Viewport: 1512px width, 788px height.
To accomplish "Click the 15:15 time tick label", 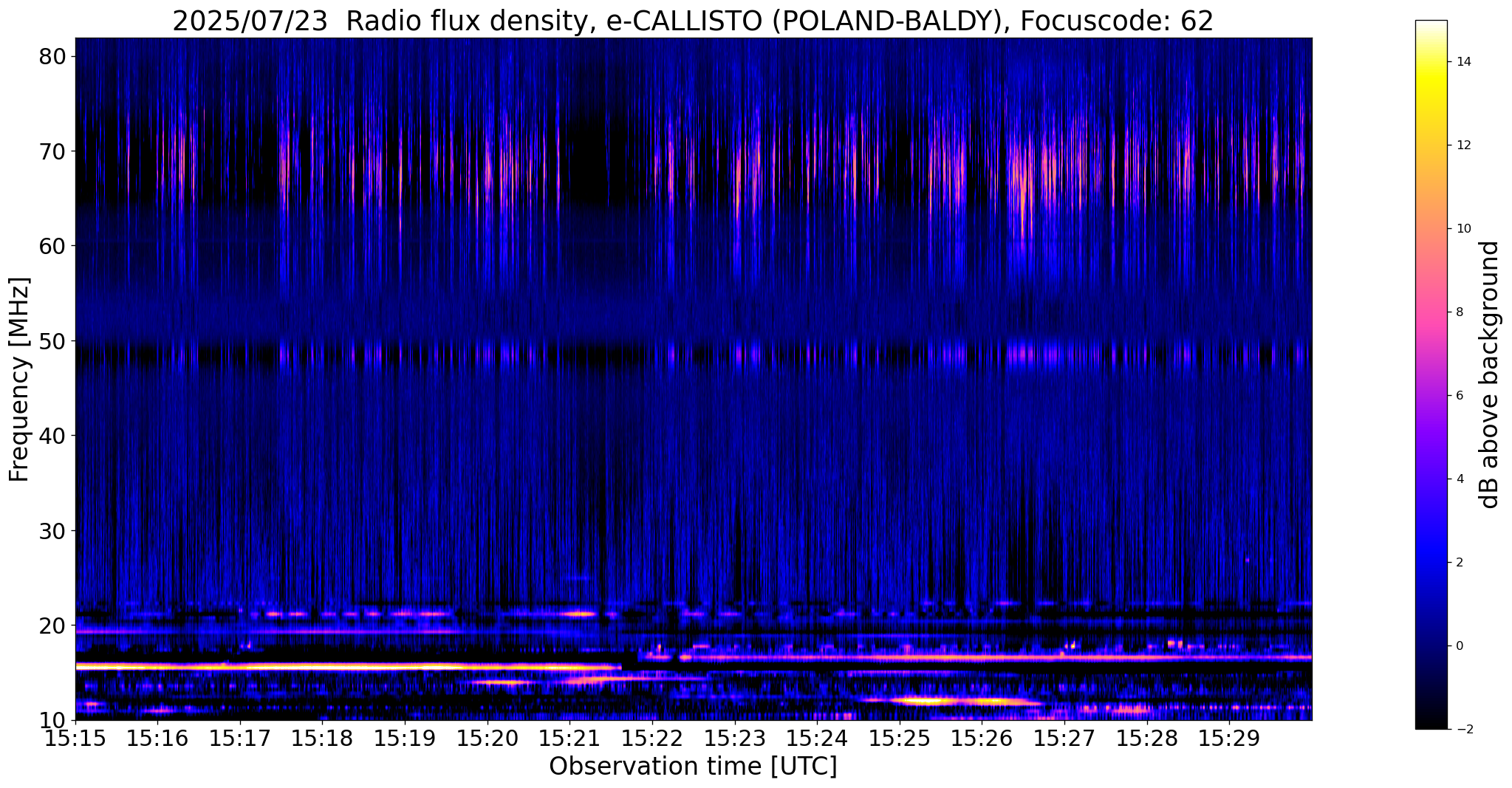I will (75, 739).
